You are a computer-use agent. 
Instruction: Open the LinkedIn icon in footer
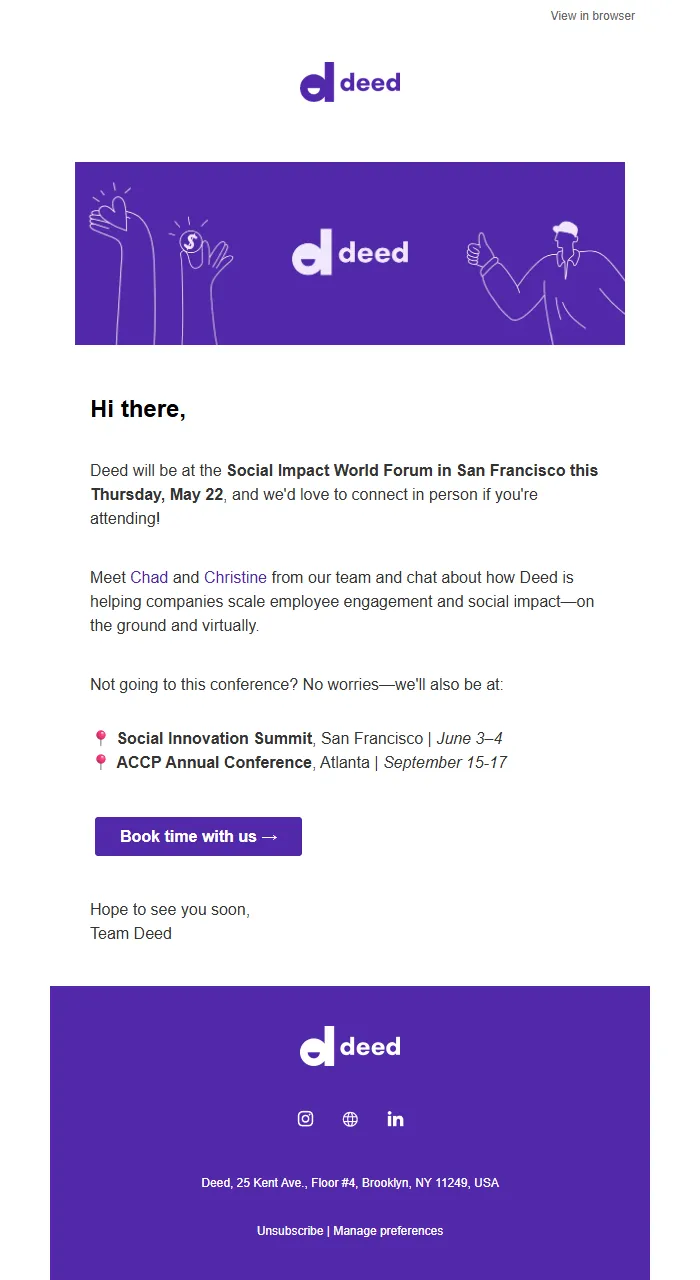tap(395, 1119)
